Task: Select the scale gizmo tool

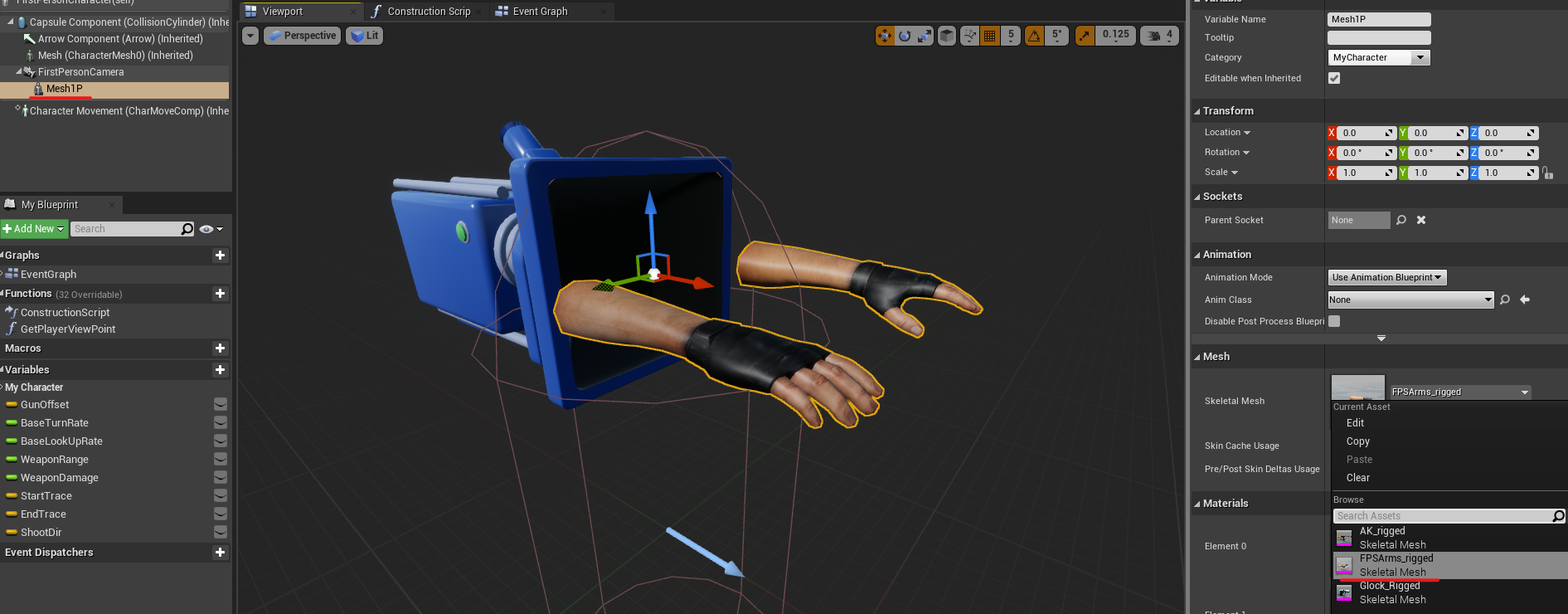Action: click(924, 36)
